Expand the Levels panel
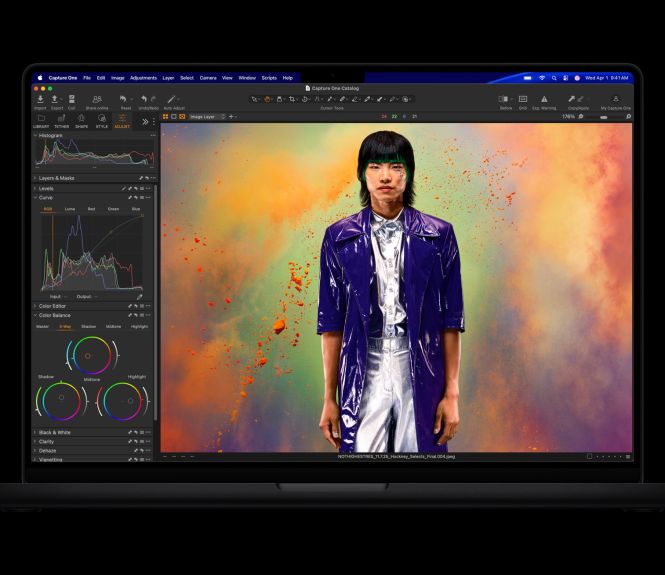Screen dimensions: 665x575 pyautogui.click(x=36, y=188)
